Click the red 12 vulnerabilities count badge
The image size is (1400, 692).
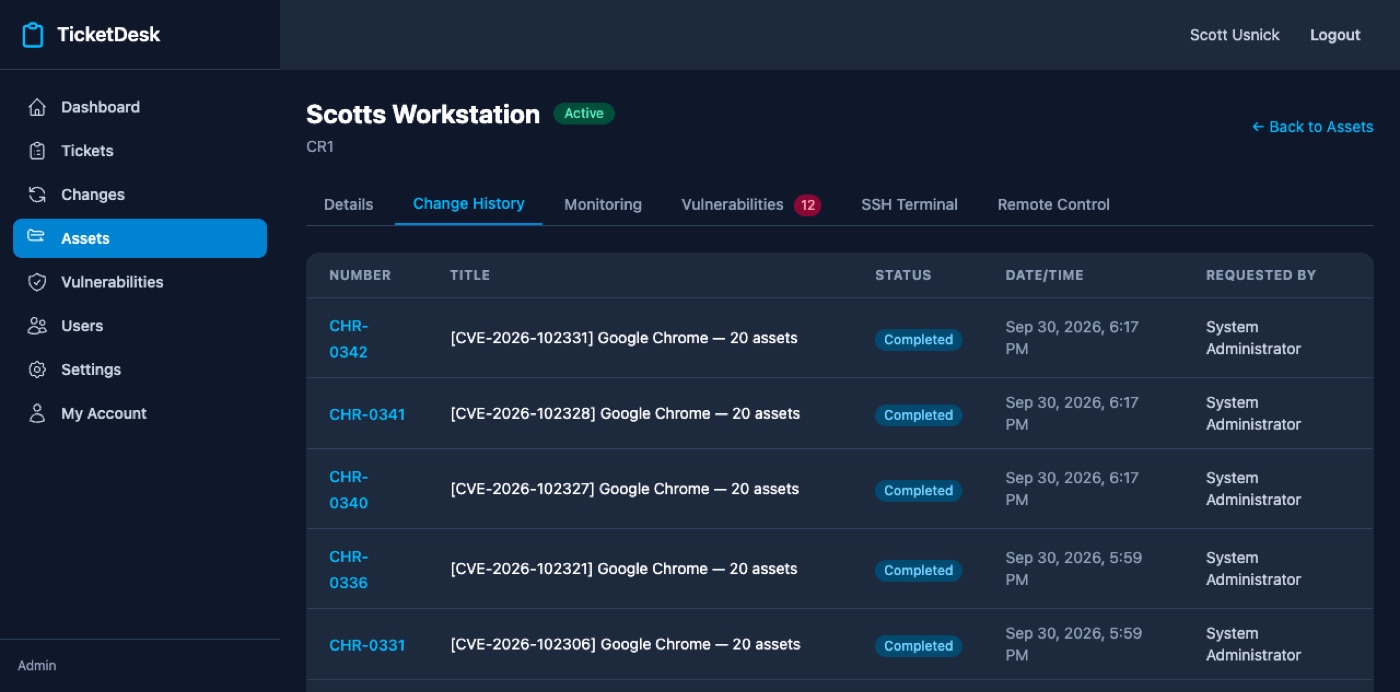click(x=807, y=205)
